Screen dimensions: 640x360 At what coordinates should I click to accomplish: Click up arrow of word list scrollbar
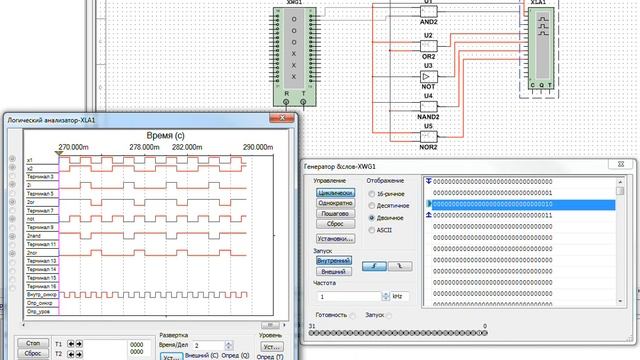tap(620, 182)
